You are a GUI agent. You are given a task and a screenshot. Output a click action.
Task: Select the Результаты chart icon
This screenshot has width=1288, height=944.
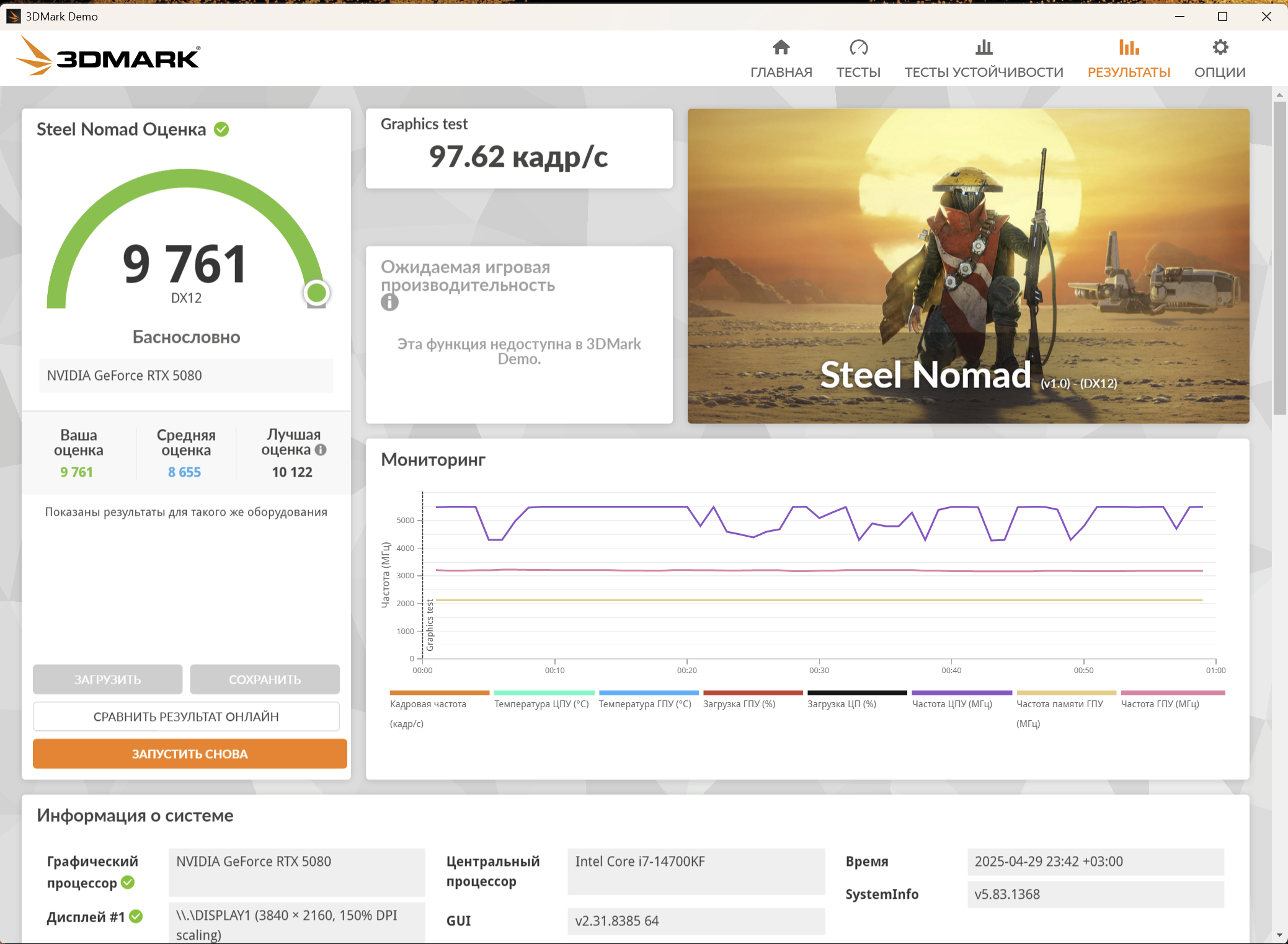point(1129,48)
